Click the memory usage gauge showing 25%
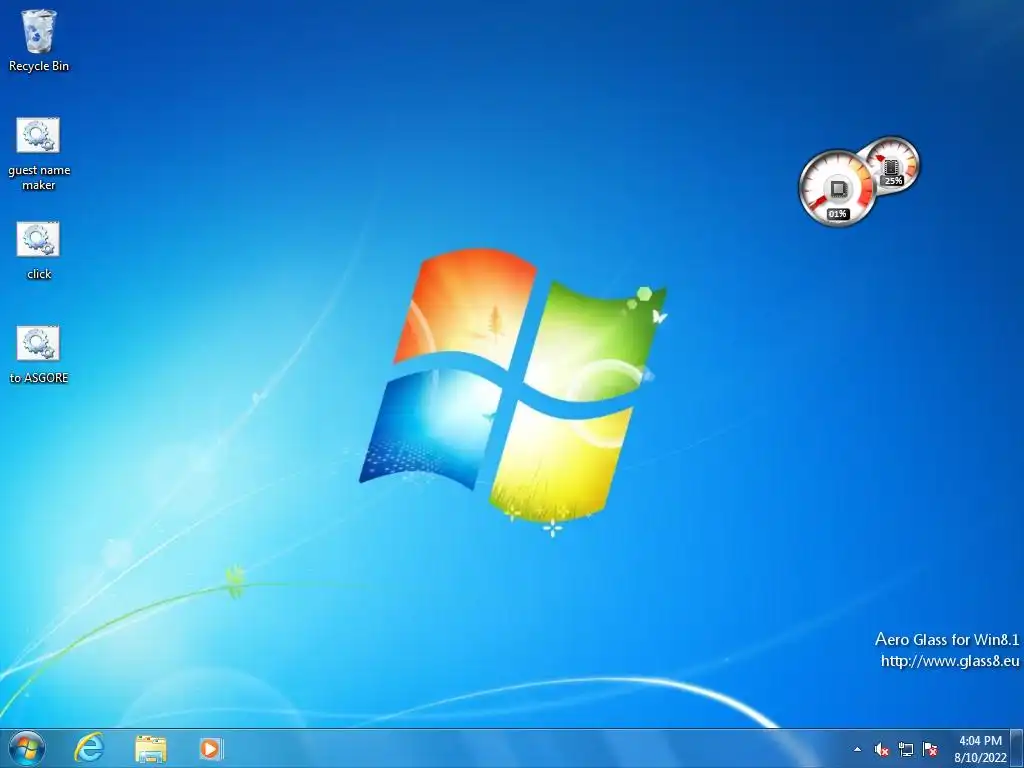The image size is (1024, 768). pos(893,164)
